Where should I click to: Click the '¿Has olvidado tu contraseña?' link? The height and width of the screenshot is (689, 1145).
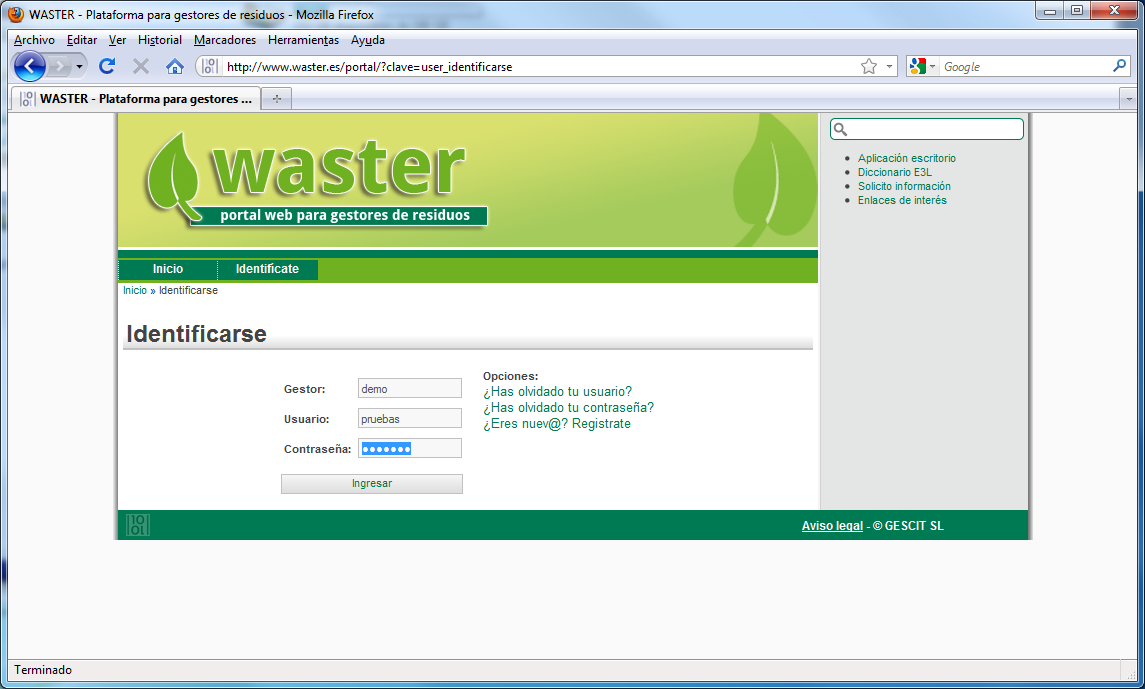click(x=568, y=408)
